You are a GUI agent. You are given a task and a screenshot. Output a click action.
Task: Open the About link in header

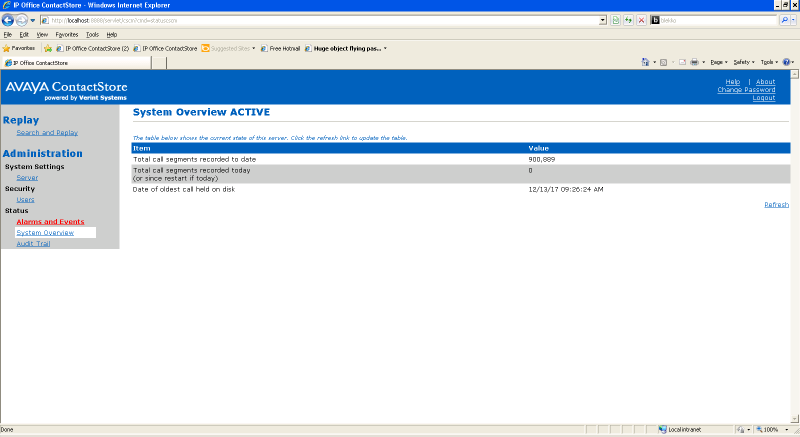[x=765, y=82]
